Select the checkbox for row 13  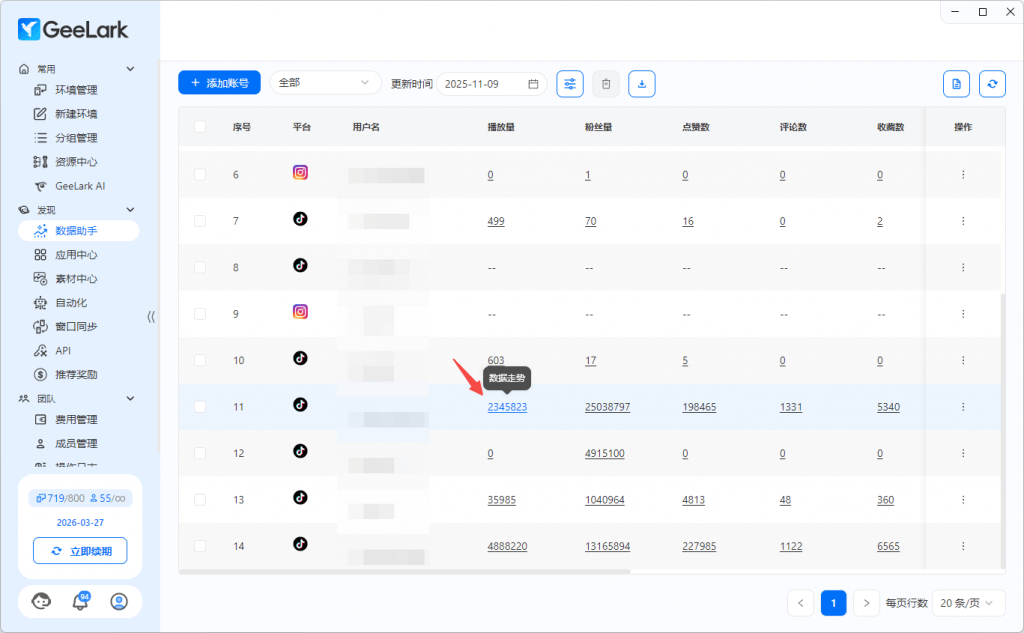[x=200, y=500]
